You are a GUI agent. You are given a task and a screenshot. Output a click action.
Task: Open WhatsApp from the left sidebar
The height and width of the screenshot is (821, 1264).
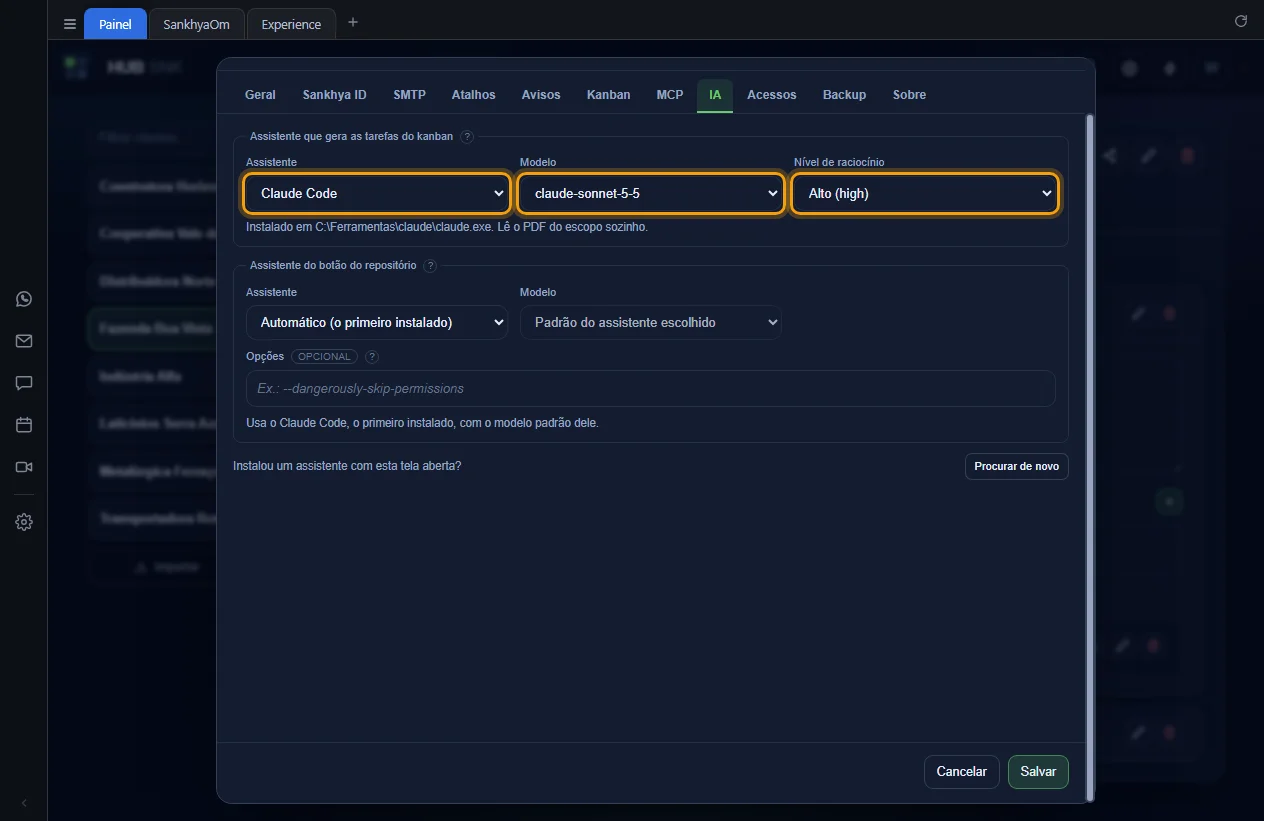(x=24, y=299)
